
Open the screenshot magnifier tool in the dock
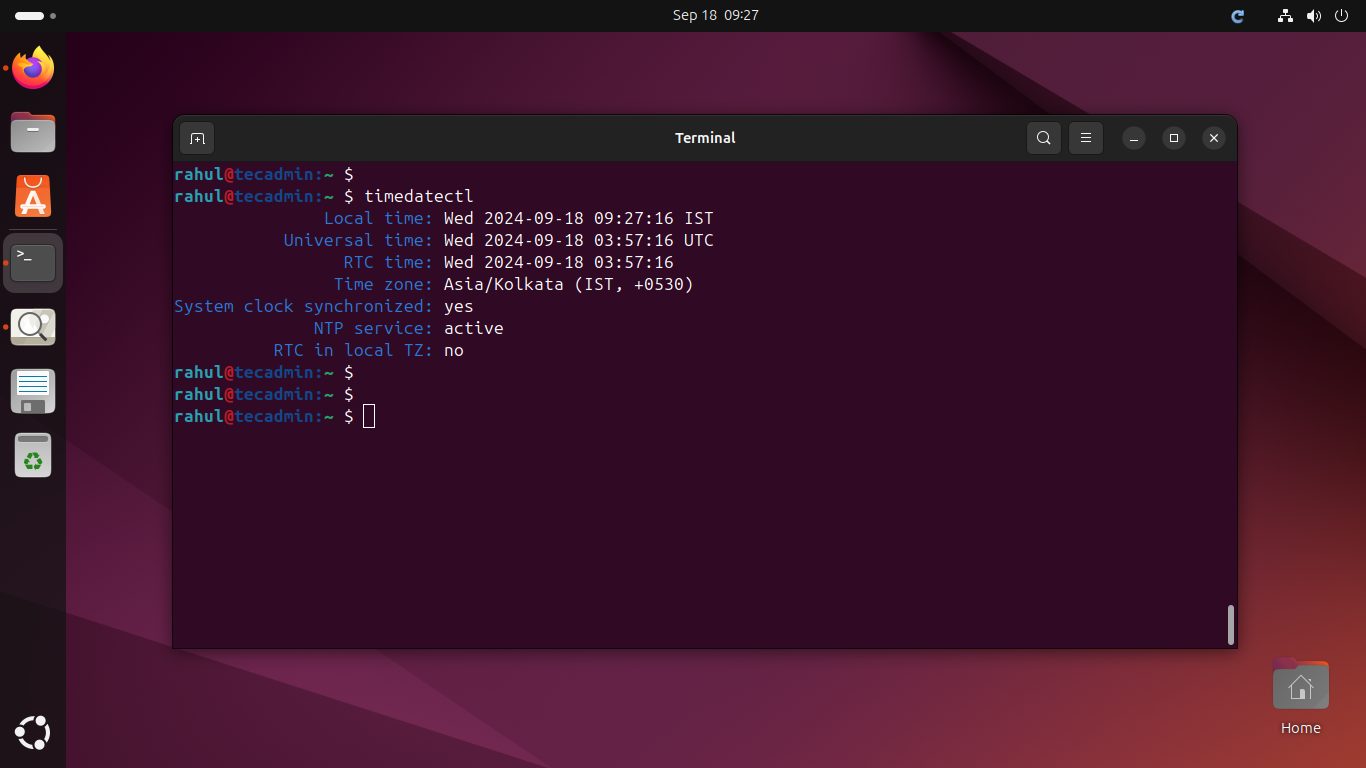tap(32, 326)
